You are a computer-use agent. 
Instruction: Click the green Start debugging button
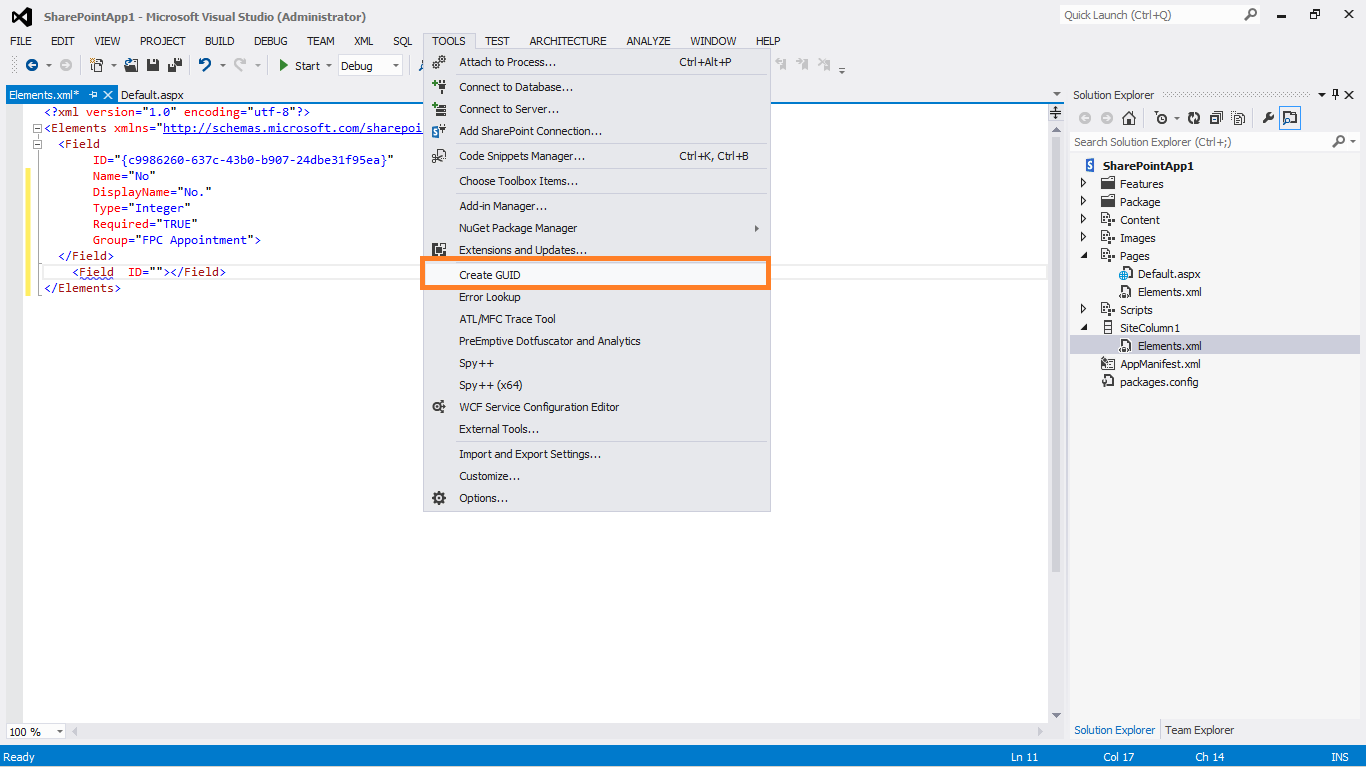point(299,66)
